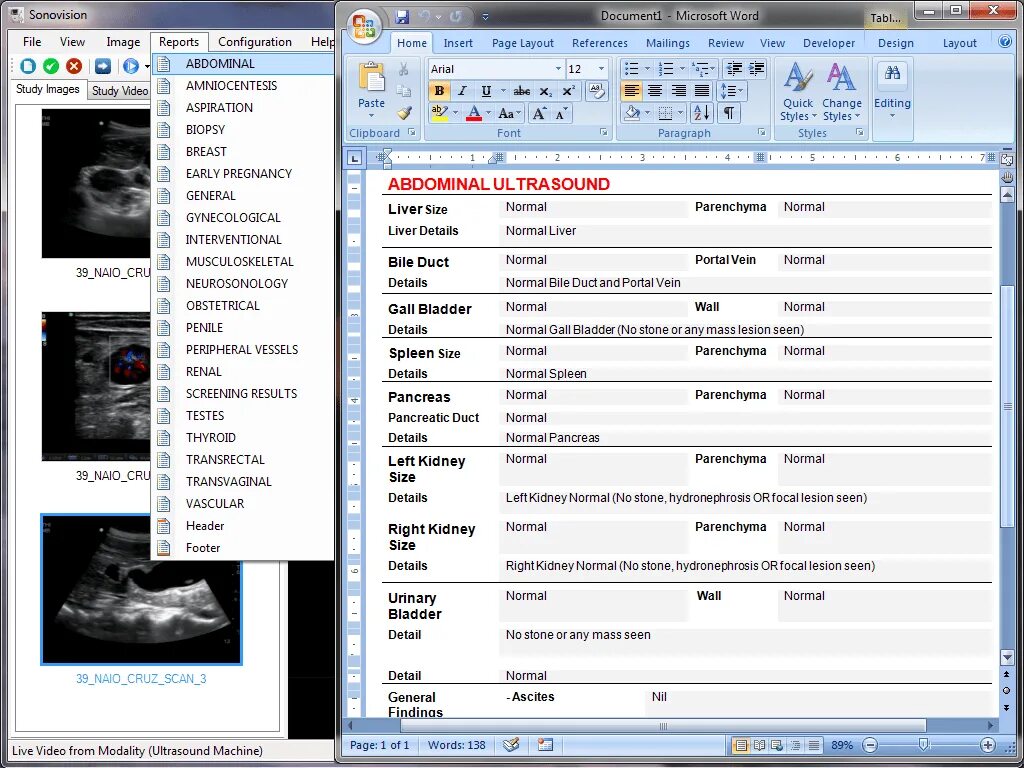Image resolution: width=1024 pixels, height=768 pixels.
Task: Open the Numbering dropdown arrow
Action: [682, 69]
